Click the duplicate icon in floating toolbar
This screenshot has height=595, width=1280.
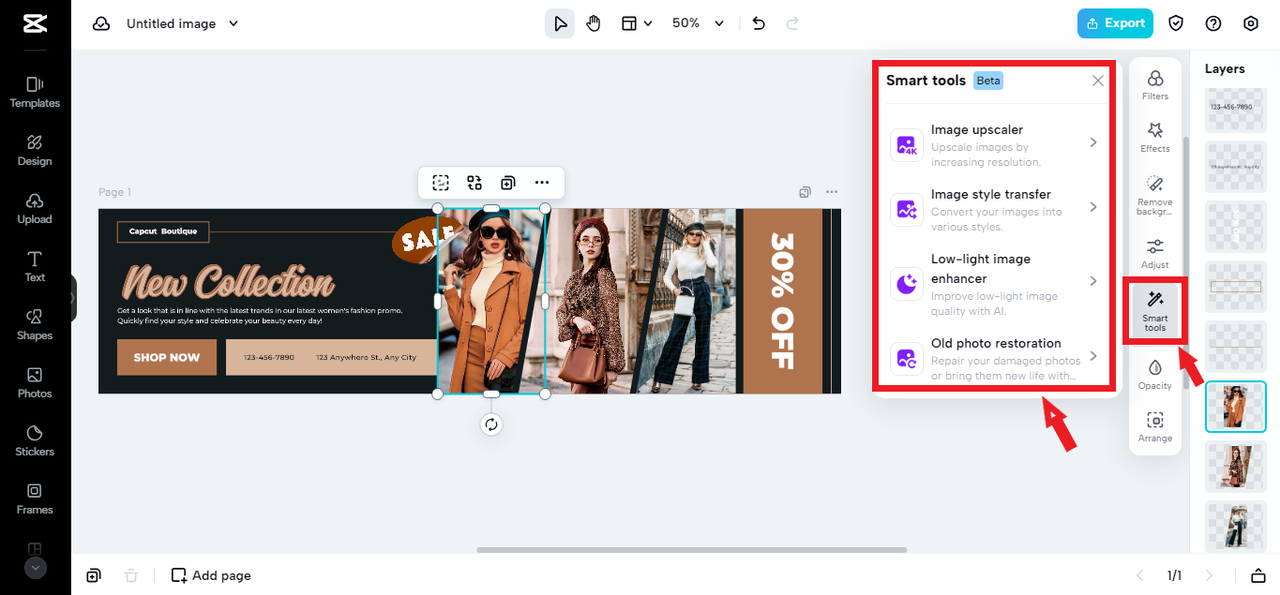click(x=508, y=182)
